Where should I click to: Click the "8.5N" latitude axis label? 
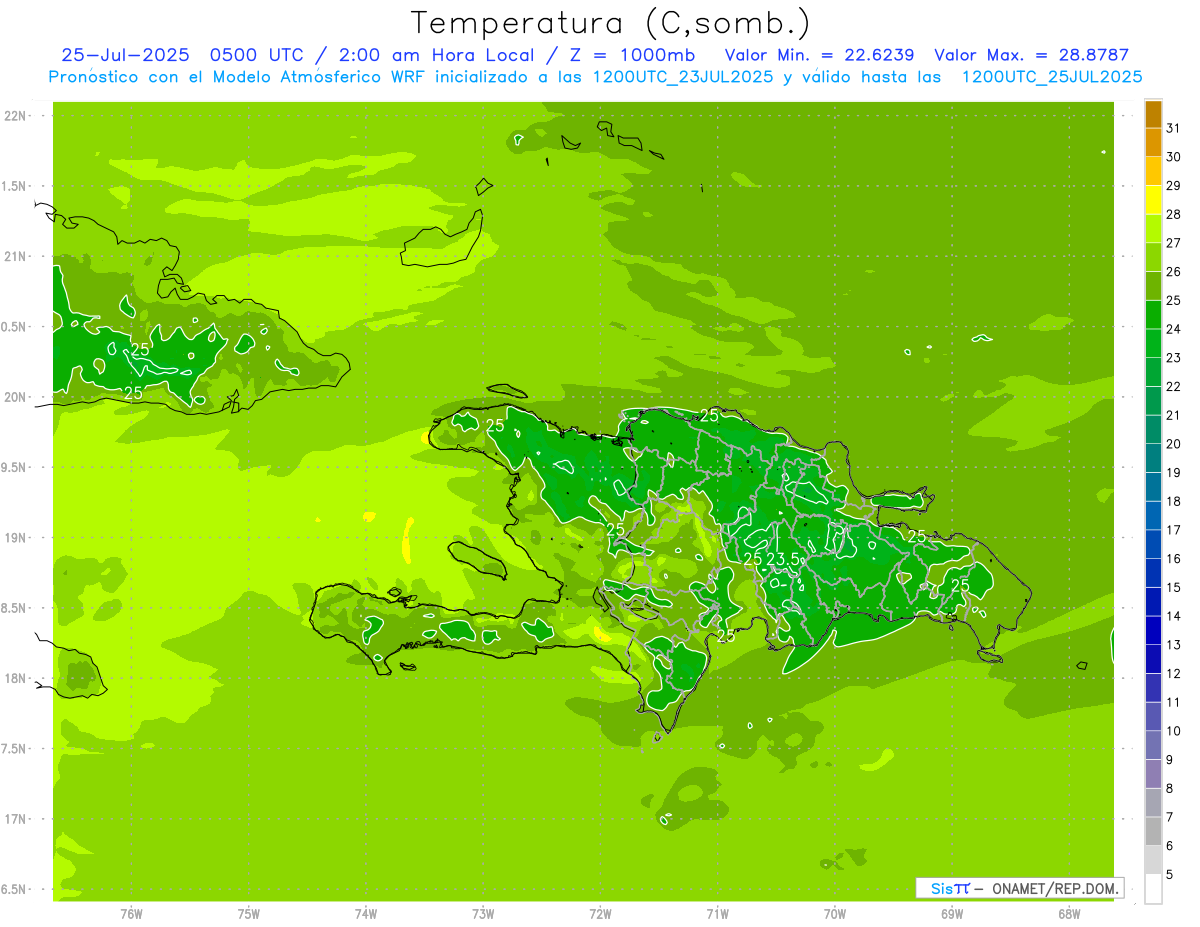[15, 608]
